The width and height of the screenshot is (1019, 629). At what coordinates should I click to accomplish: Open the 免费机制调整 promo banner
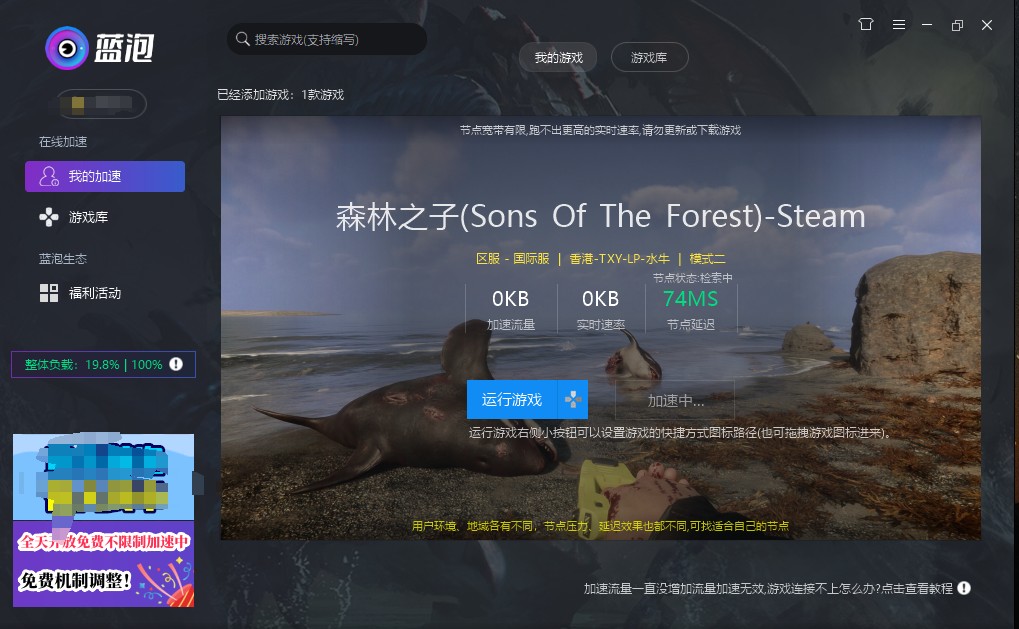[x=103, y=520]
